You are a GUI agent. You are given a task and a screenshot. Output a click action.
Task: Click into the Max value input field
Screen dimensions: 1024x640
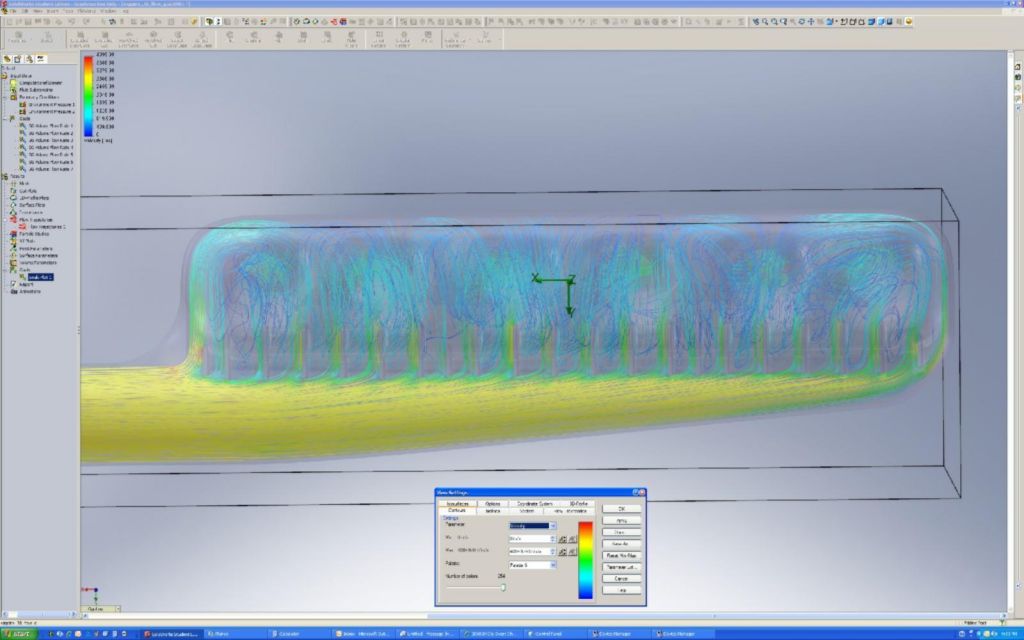pyautogui.click(x=529, y=552)
